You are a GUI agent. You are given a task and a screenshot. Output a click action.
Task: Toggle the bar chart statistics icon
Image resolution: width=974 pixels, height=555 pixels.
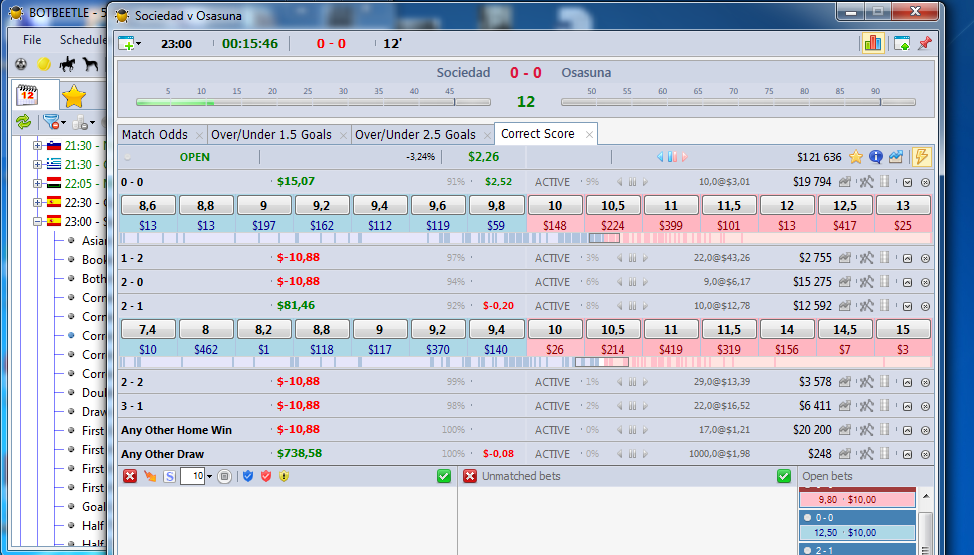point(873,43)
